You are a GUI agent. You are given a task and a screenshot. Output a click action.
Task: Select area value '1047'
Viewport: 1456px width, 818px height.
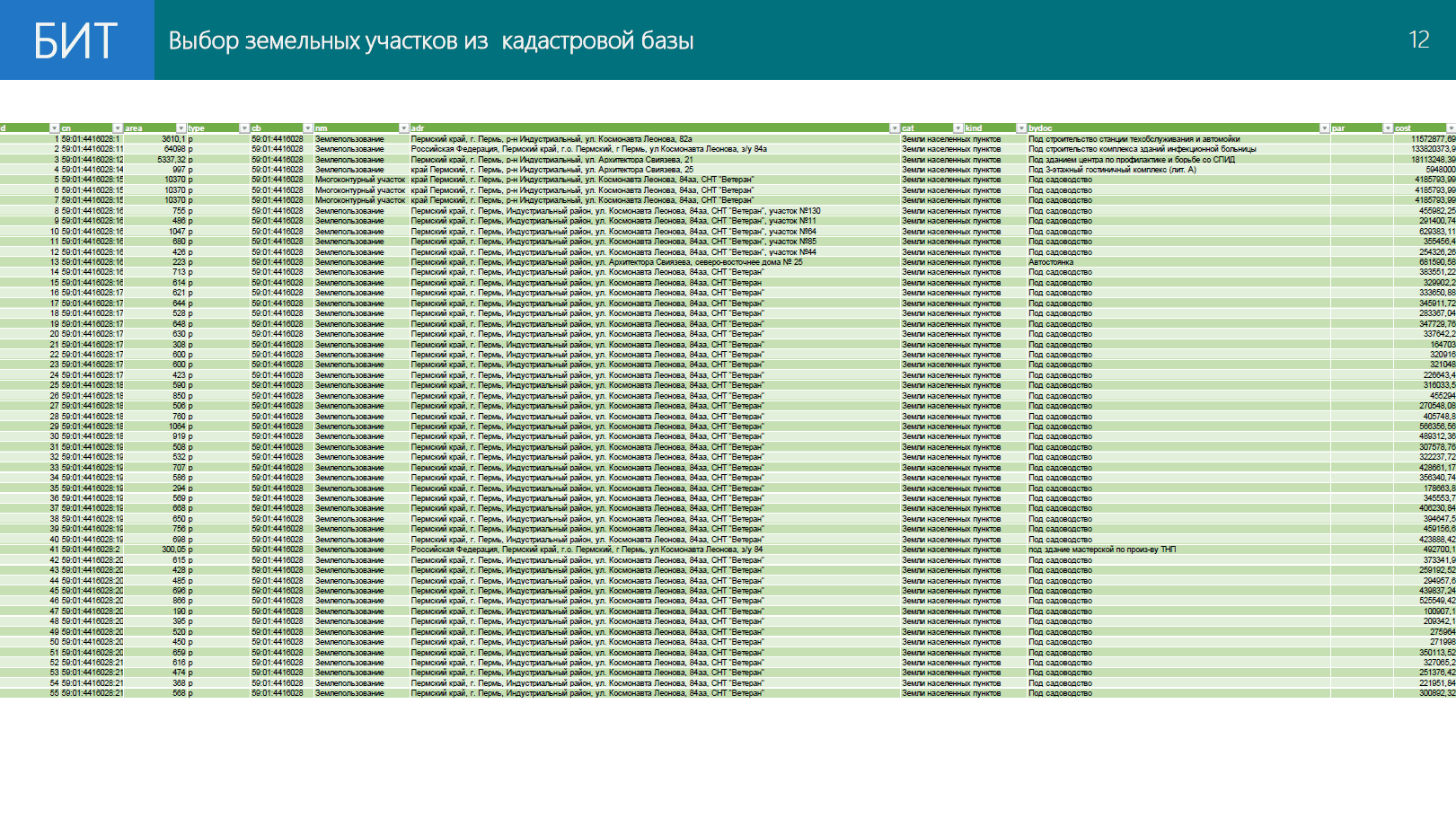tap(177, 232)
